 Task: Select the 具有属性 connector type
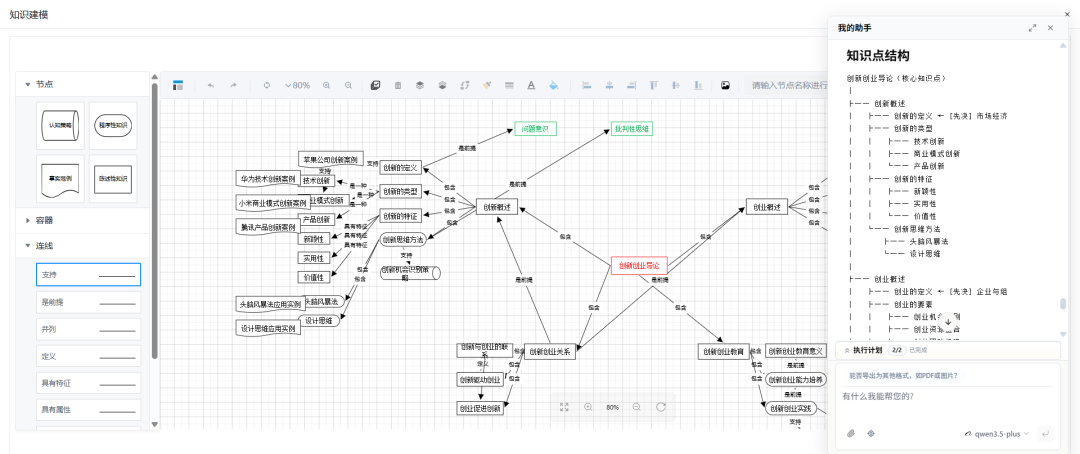(x=88, y=409)
